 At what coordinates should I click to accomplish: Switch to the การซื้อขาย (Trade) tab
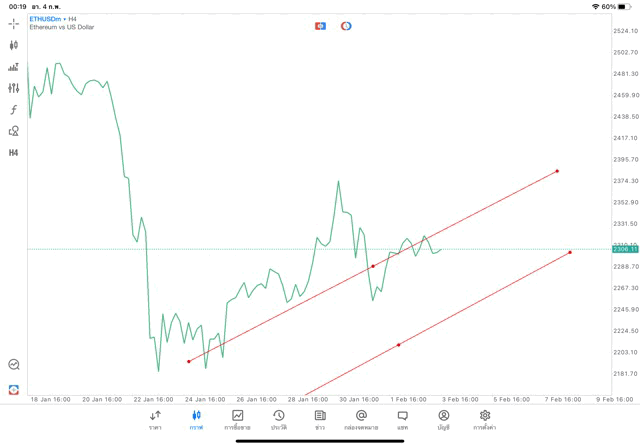pyautogui.click(x=238, y=419)
